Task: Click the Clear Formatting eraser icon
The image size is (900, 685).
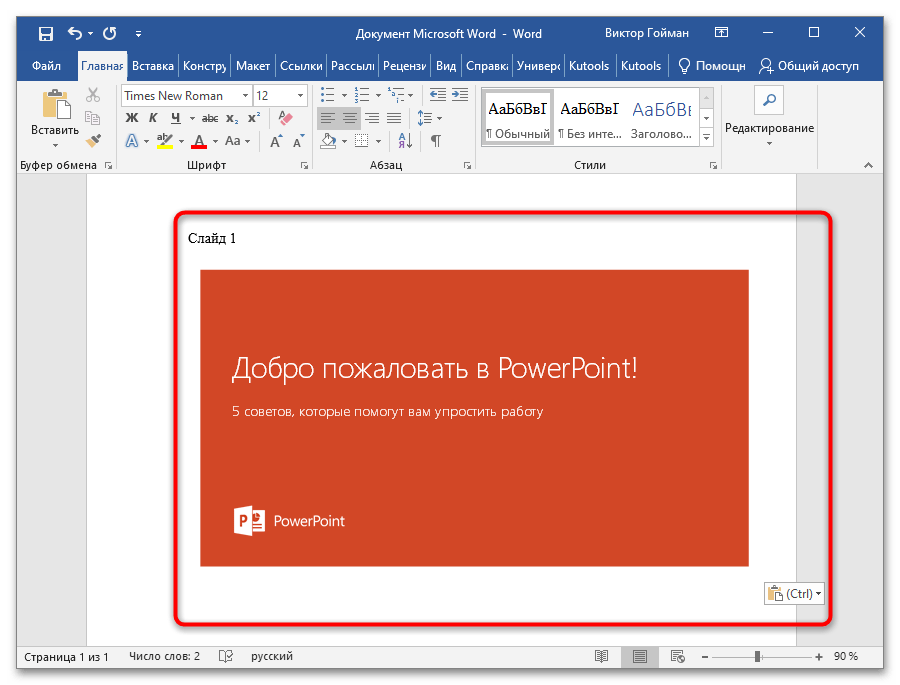Action: (x=285, y=118)
